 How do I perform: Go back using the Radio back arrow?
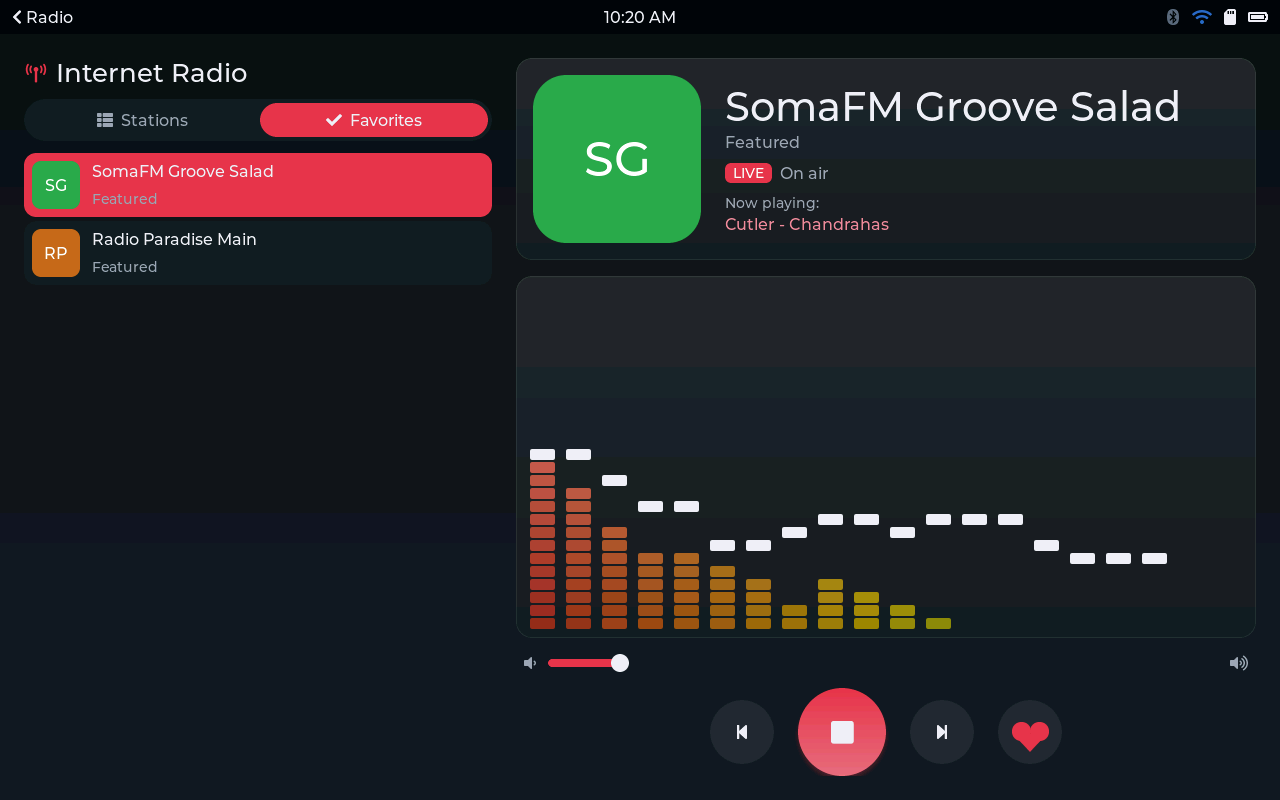click(x=42, y=17)
